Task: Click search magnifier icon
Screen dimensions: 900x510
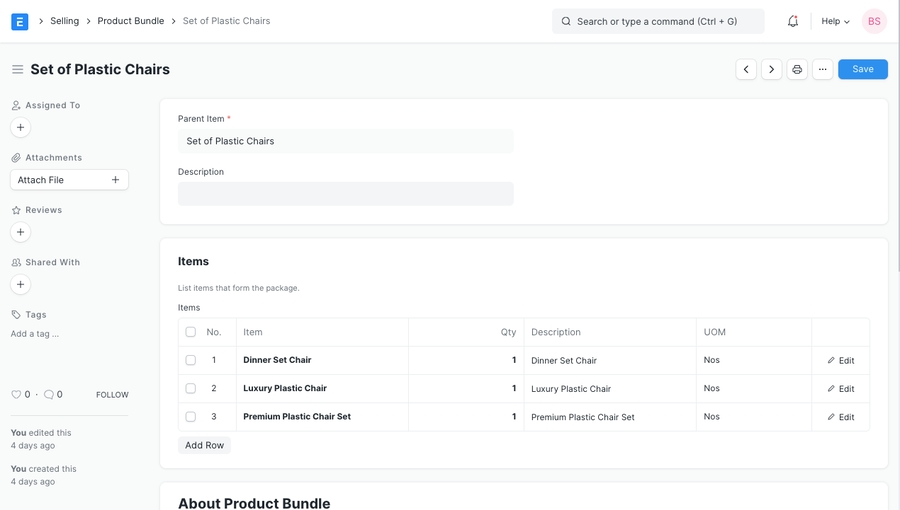Action: [x=566, y=21]
